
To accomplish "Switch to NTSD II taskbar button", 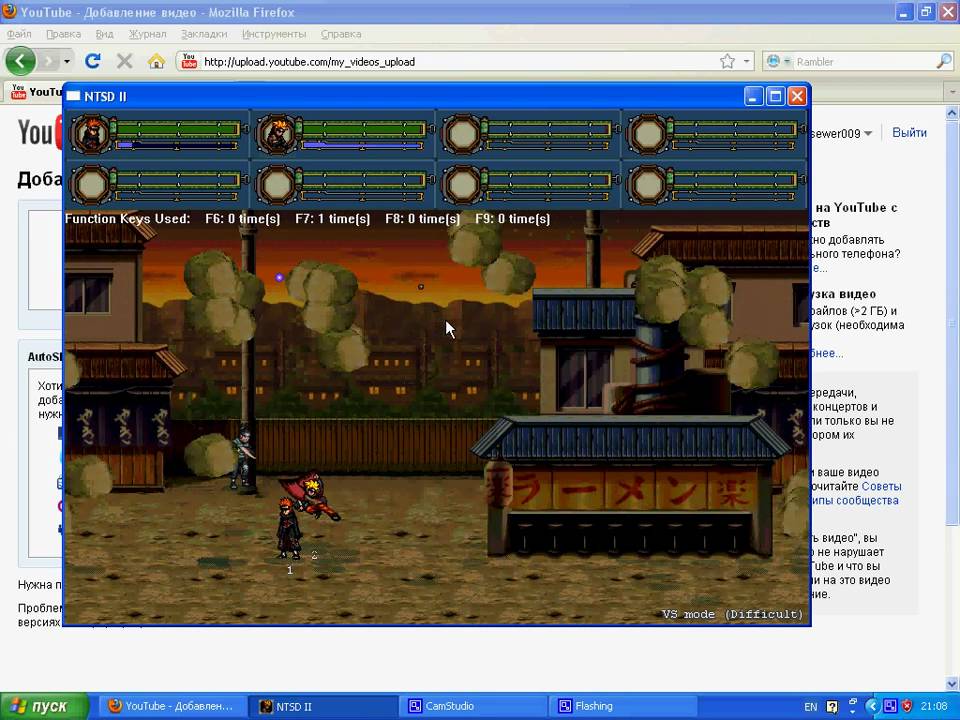I will pos(323,706).
